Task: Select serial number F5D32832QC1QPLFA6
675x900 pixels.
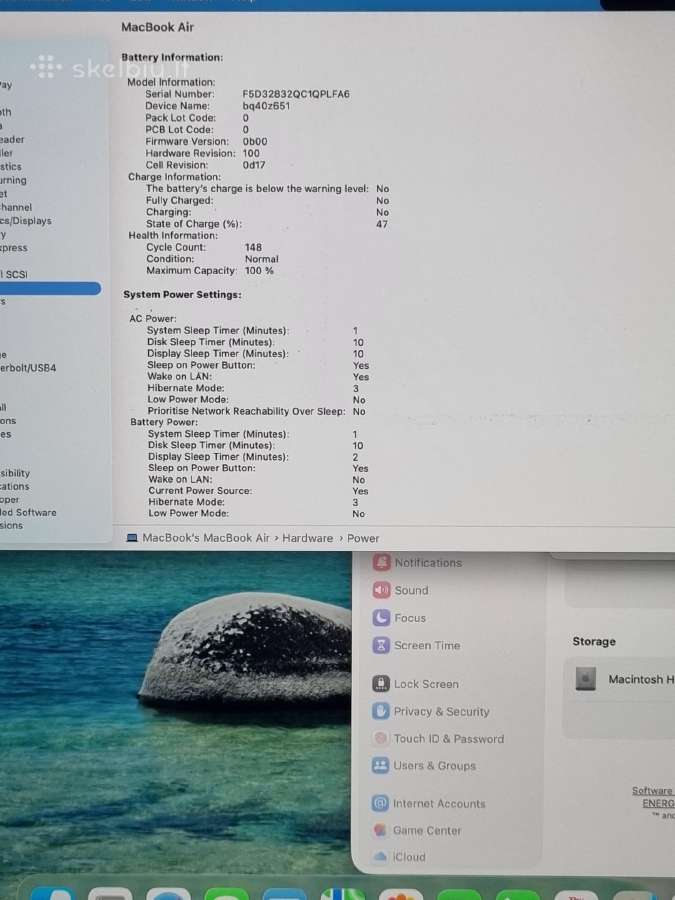Action: (296, 94)
